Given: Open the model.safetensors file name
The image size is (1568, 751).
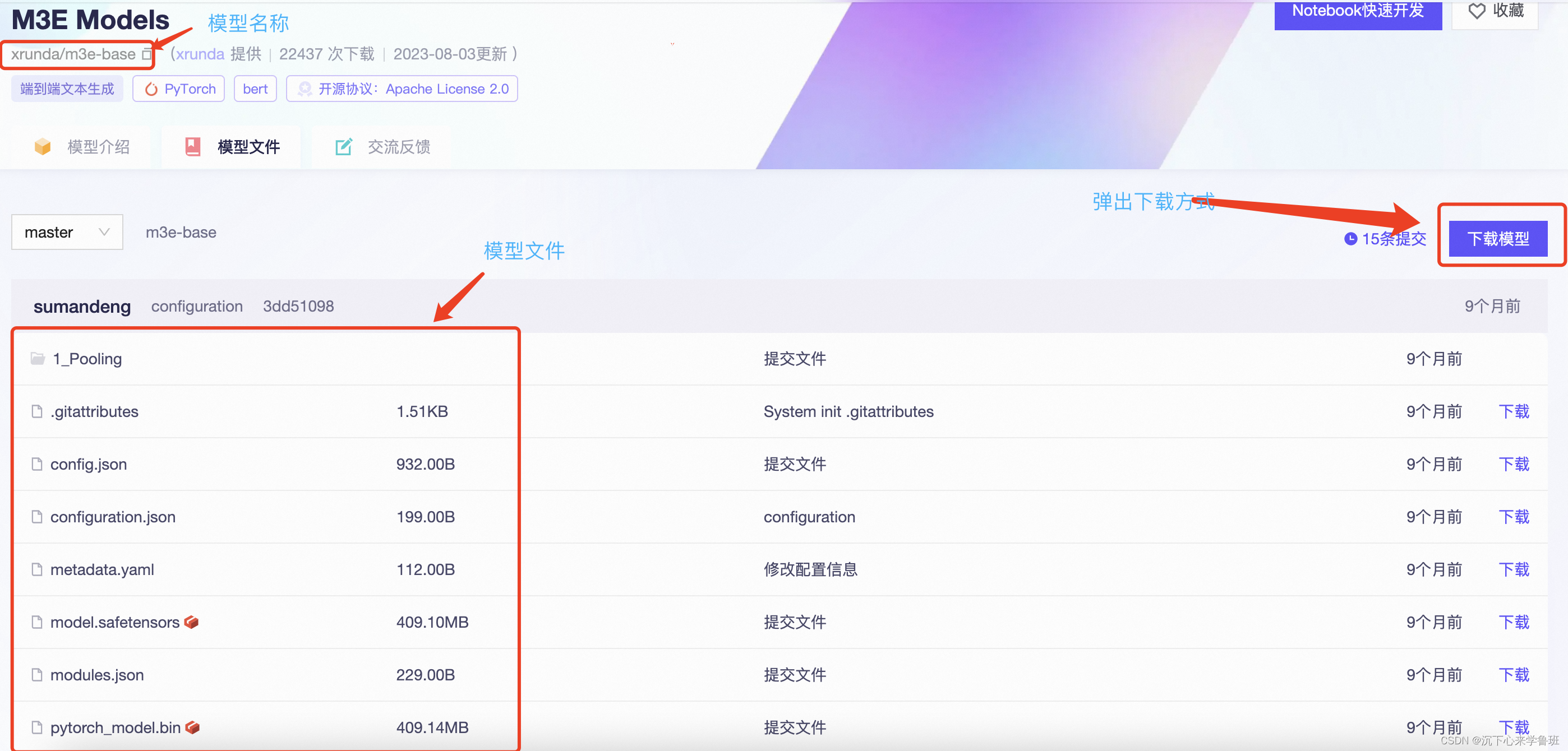Looking at the screenshot, I should coord(115,622).
